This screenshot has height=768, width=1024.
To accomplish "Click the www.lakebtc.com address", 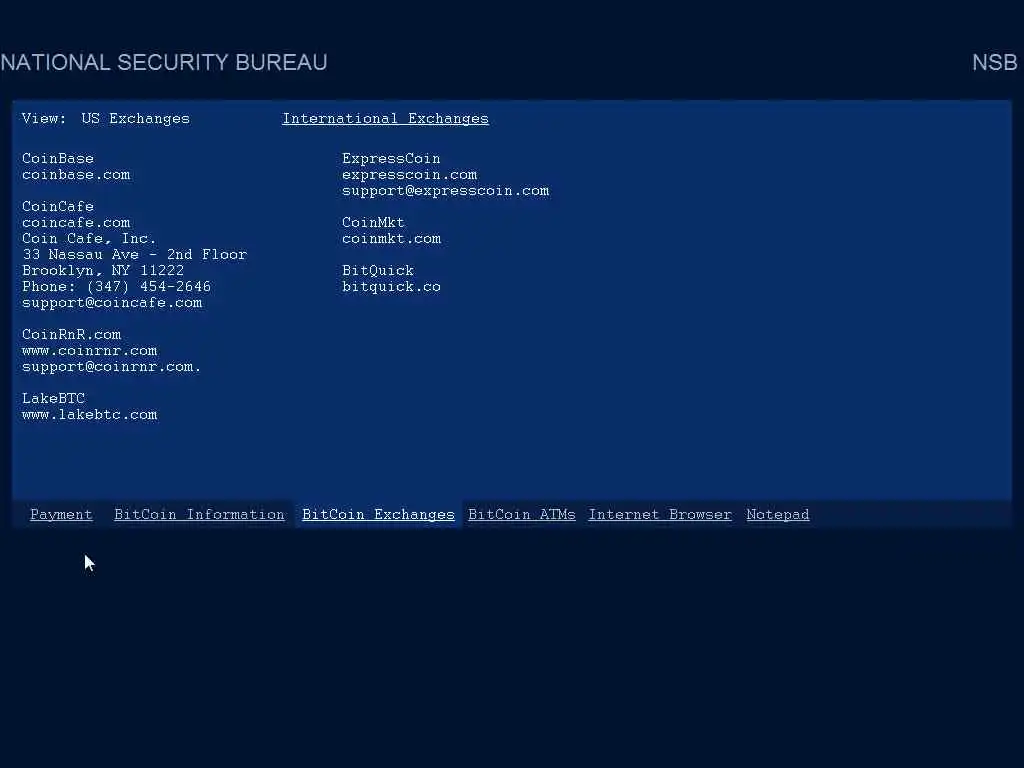I will pyautogui.click(x=89, y=415).
